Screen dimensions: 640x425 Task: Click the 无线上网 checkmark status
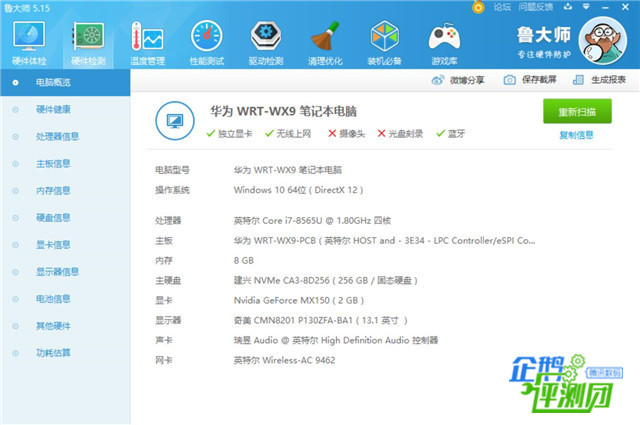coord(288,134)
